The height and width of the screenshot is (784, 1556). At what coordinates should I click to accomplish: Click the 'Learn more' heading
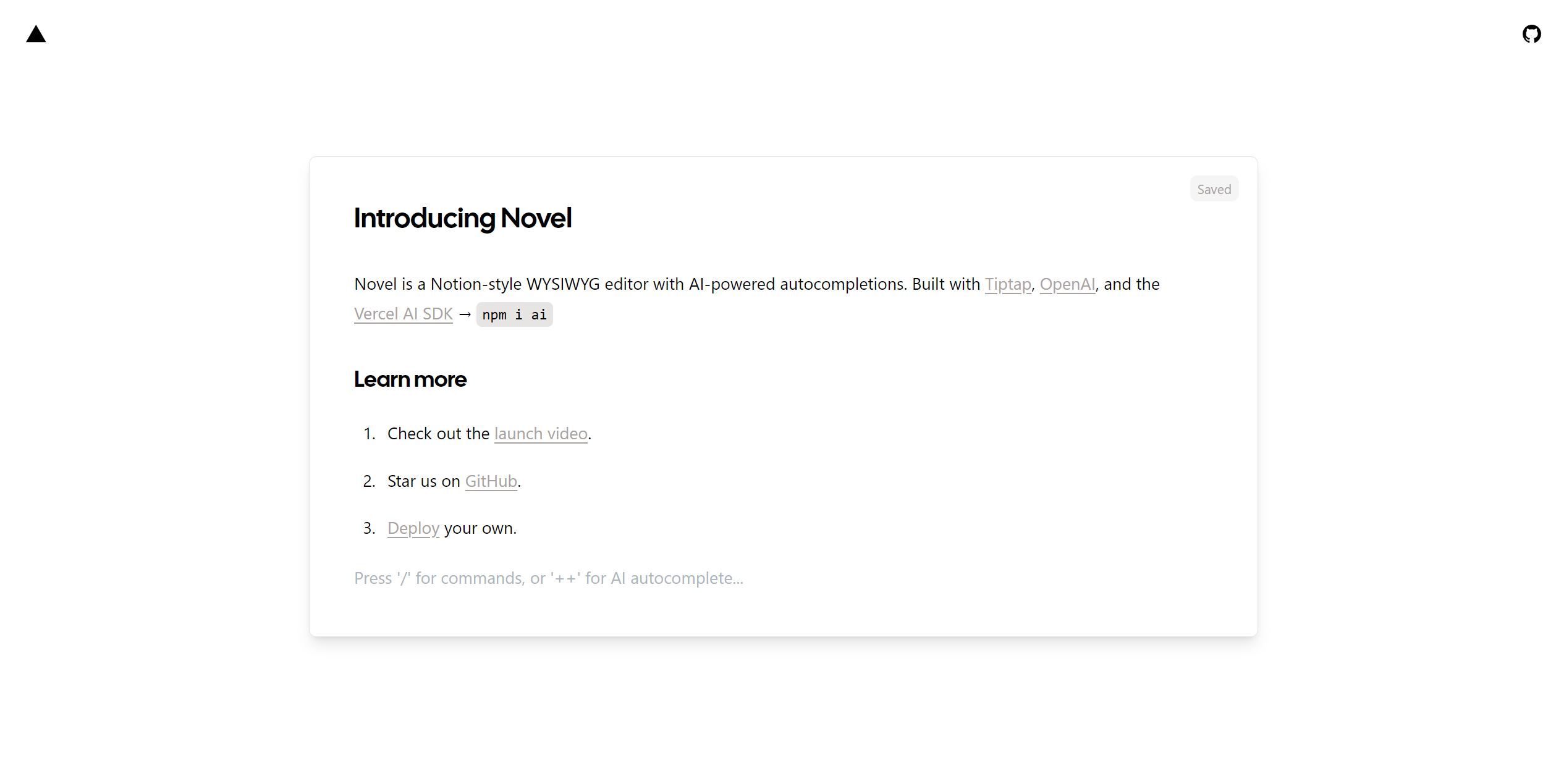(410, 379)
